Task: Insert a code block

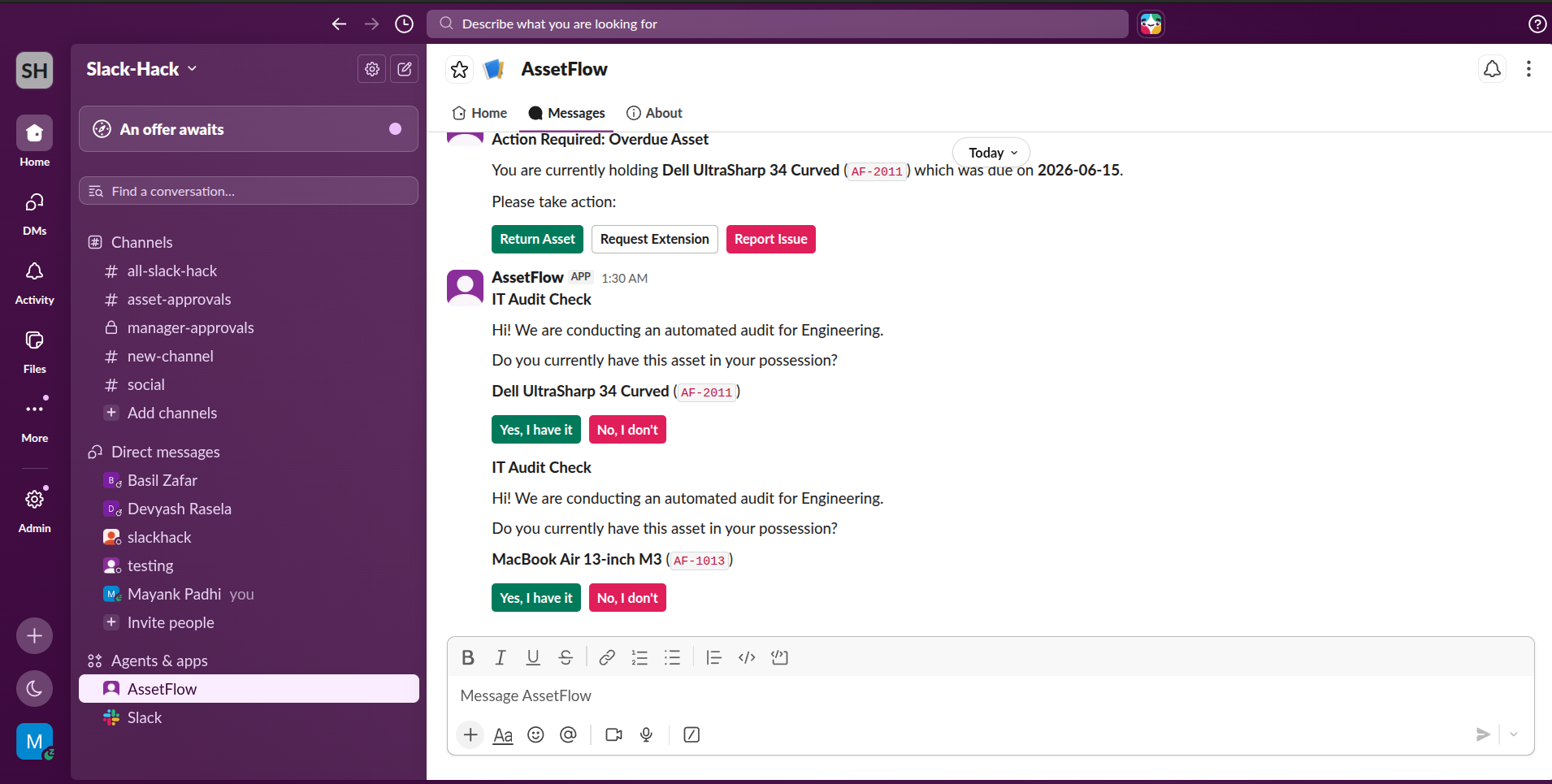Action: pos(780,657)
